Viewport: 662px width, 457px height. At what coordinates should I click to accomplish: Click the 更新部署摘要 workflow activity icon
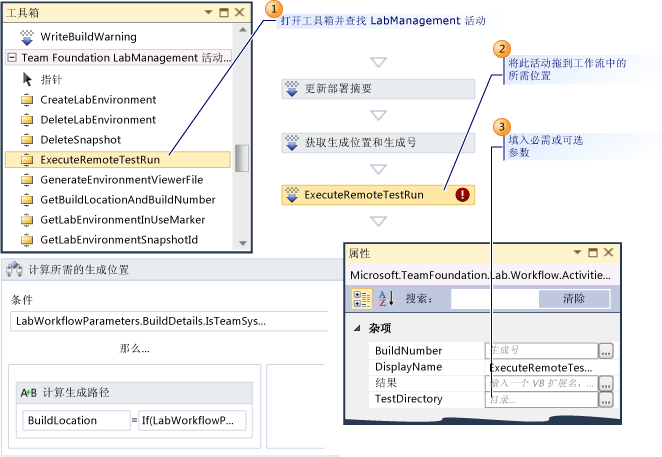point(292,89)
